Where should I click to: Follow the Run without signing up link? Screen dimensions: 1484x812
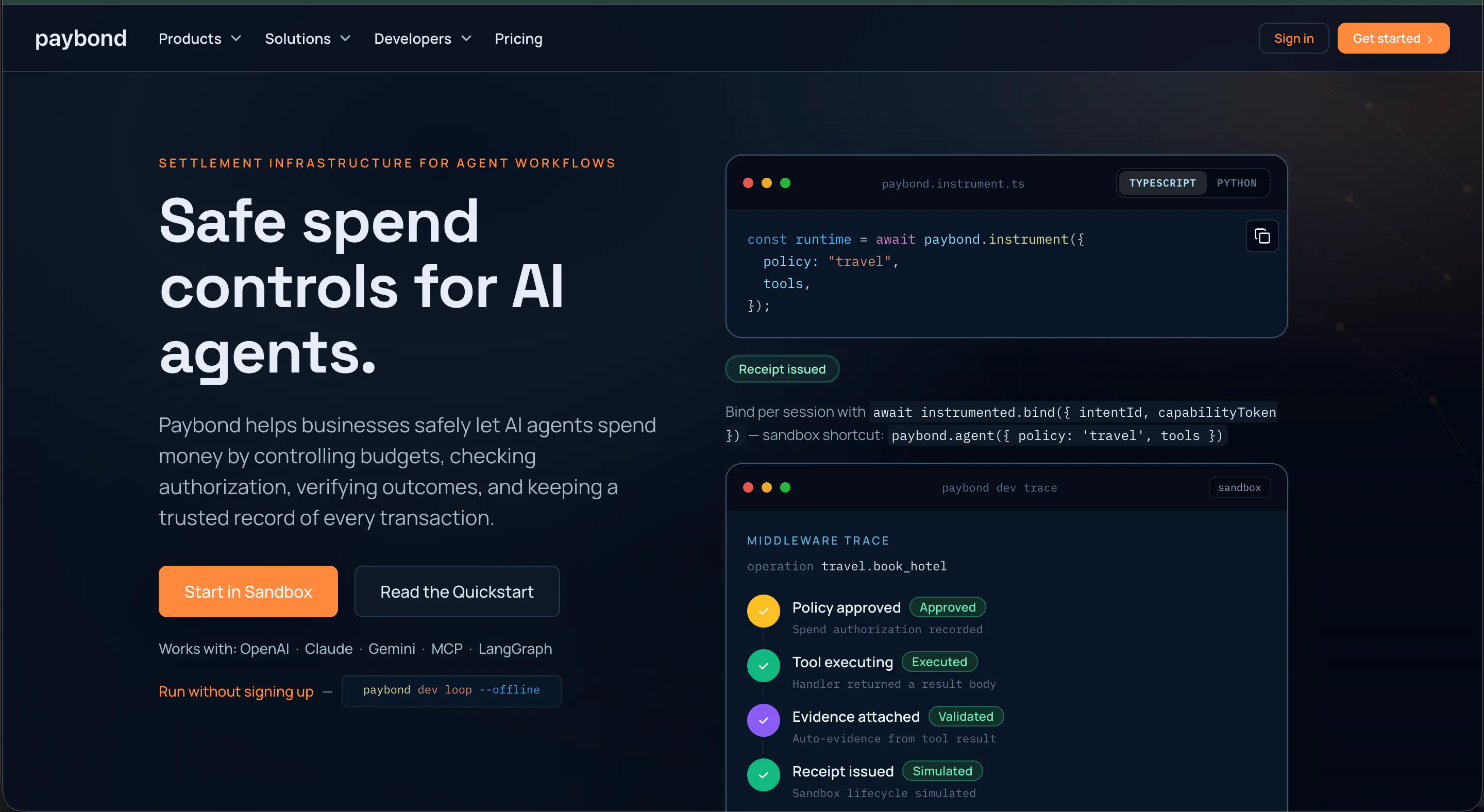236,691
